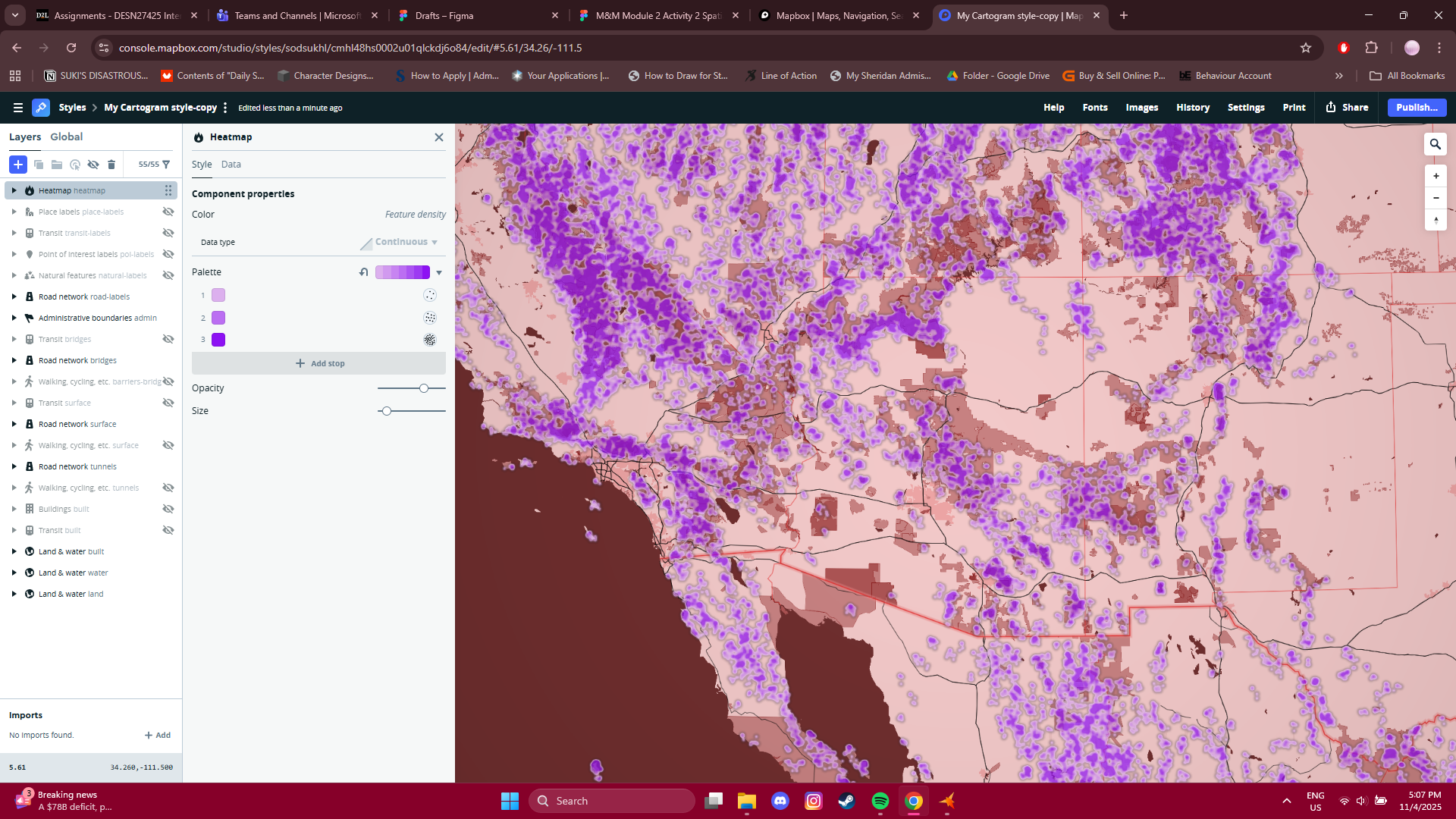The width and height of the screenshot is (1456, 819).
Task: Click the delete layer trash icon
Action: pyautogui.click(x=111, y=165)
